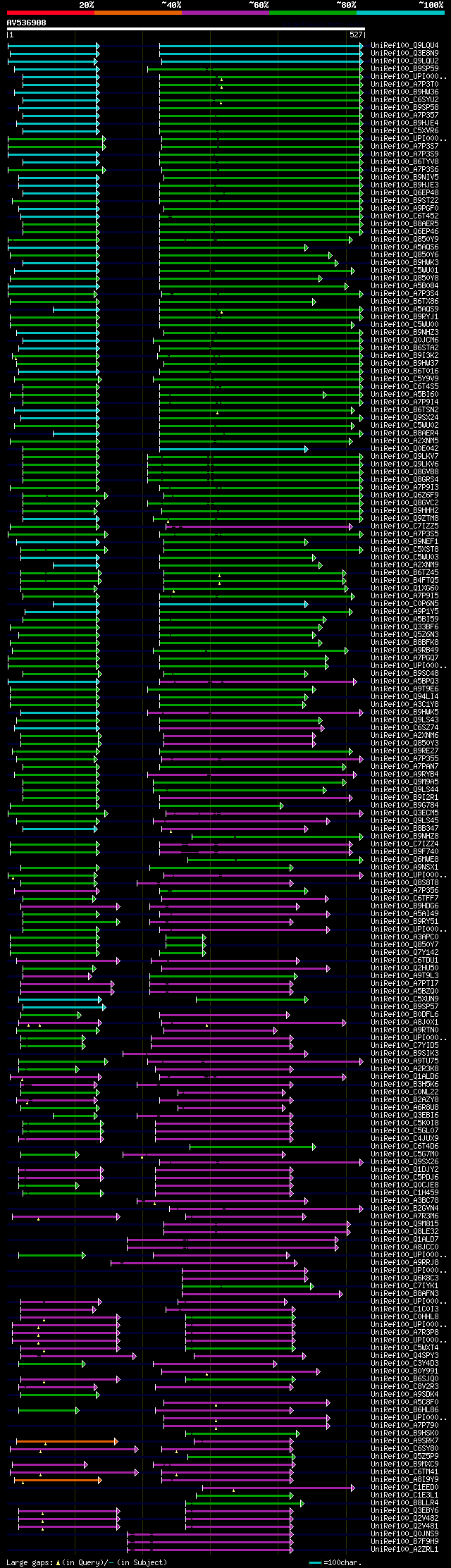
Task: Open hit UniRef100_Q9LQU4
Action: tap(404, 46)
